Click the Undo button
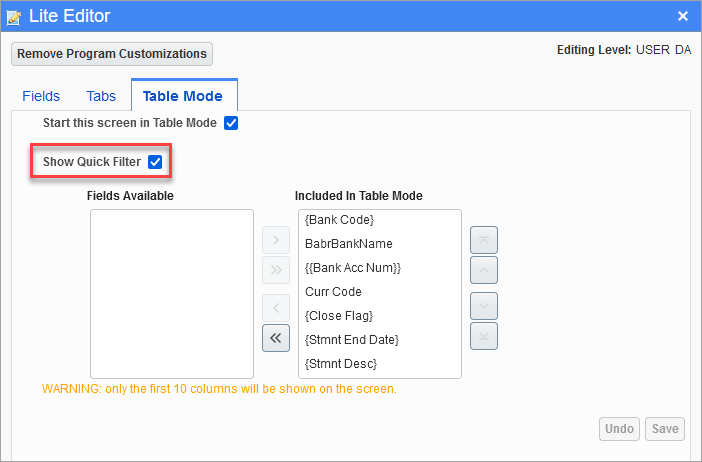The image size is (702, 462). [x=620, y=429]
